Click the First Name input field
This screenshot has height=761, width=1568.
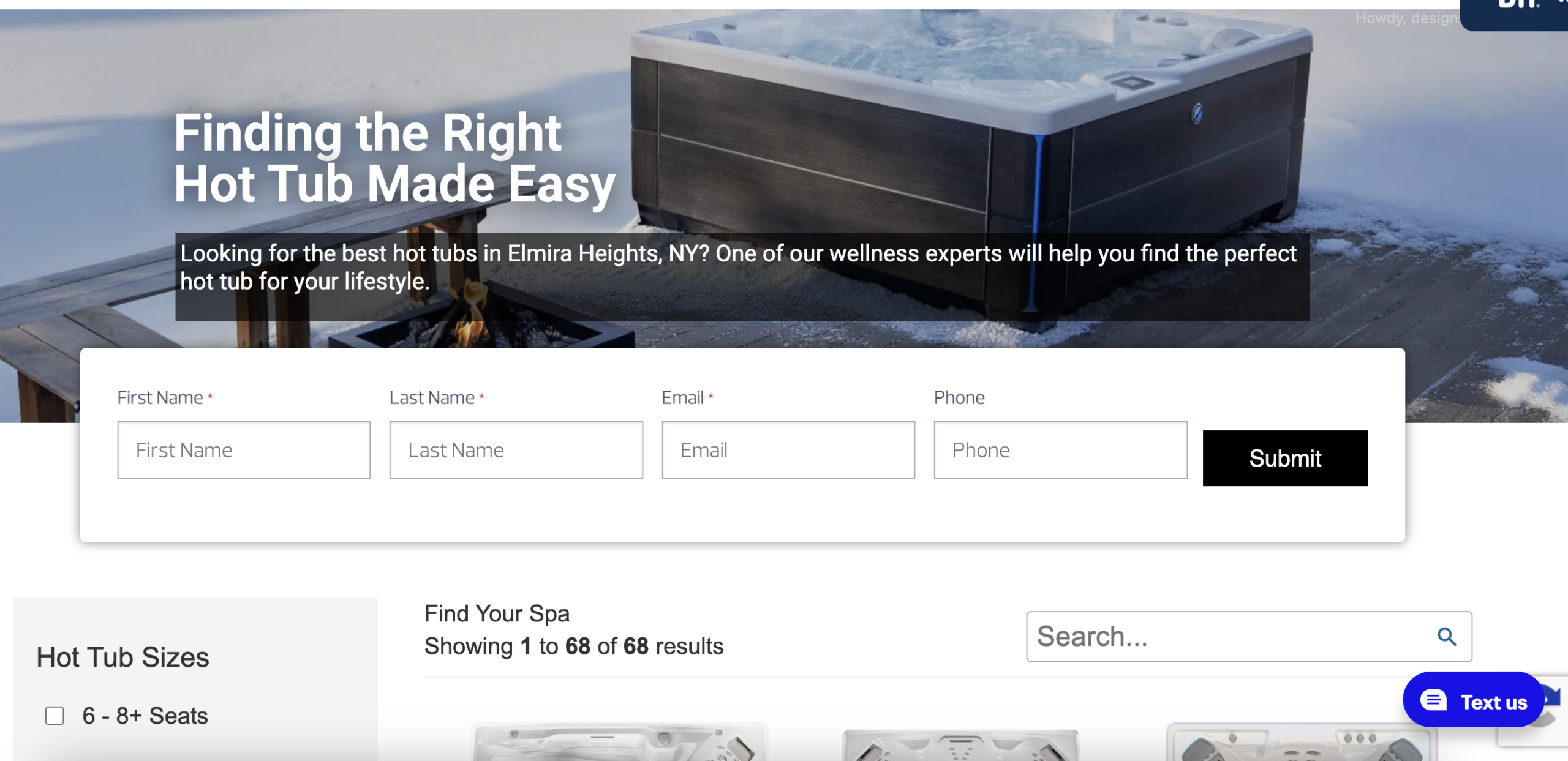click(x=244, y=450)
